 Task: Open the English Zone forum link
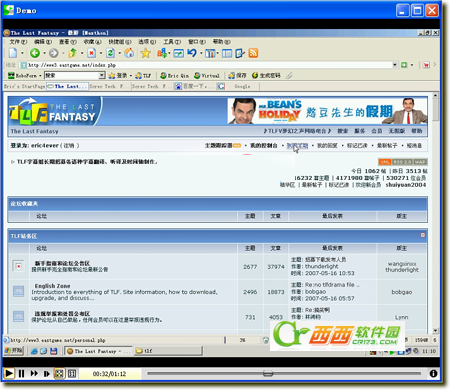tap(52, 286)
